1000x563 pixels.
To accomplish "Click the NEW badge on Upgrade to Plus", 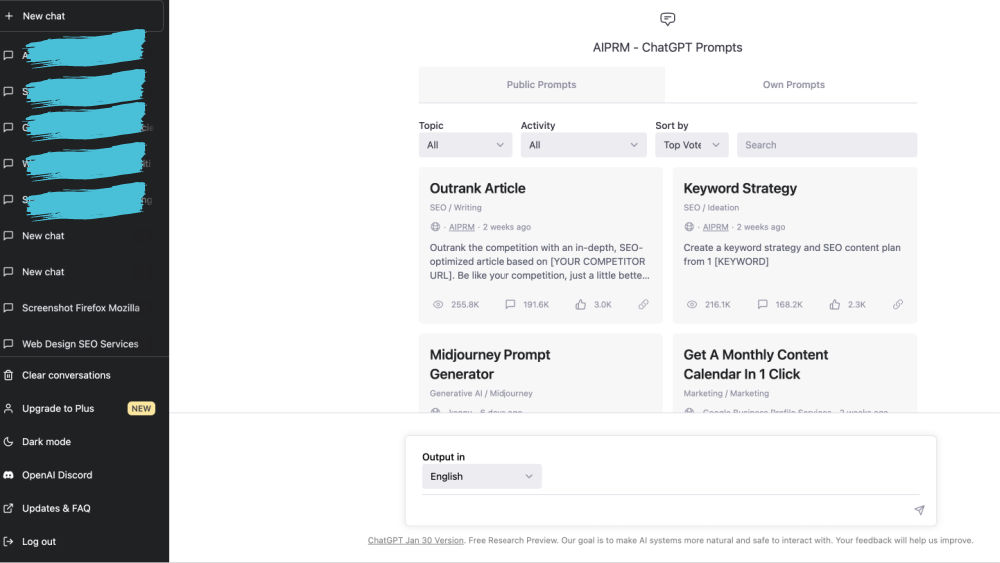I will tap(141, 409).
